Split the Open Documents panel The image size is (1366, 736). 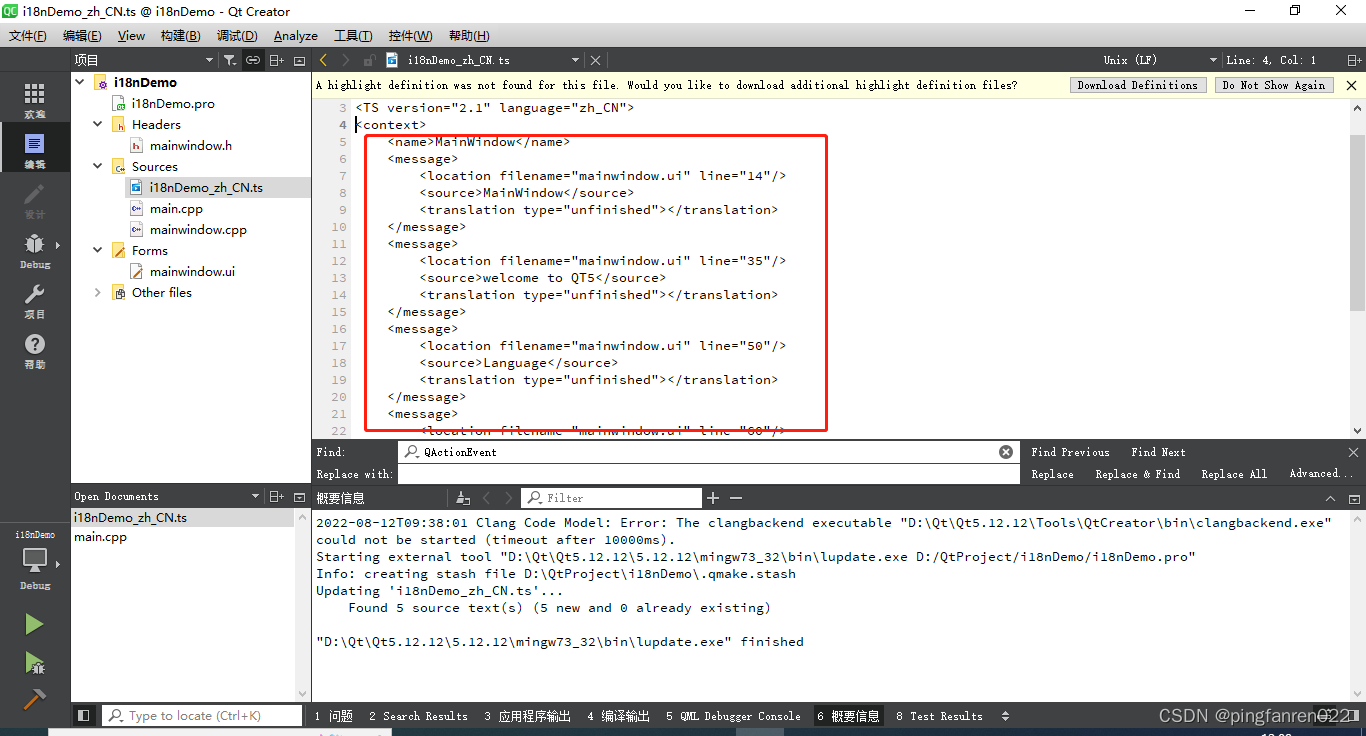coord(277,497)
